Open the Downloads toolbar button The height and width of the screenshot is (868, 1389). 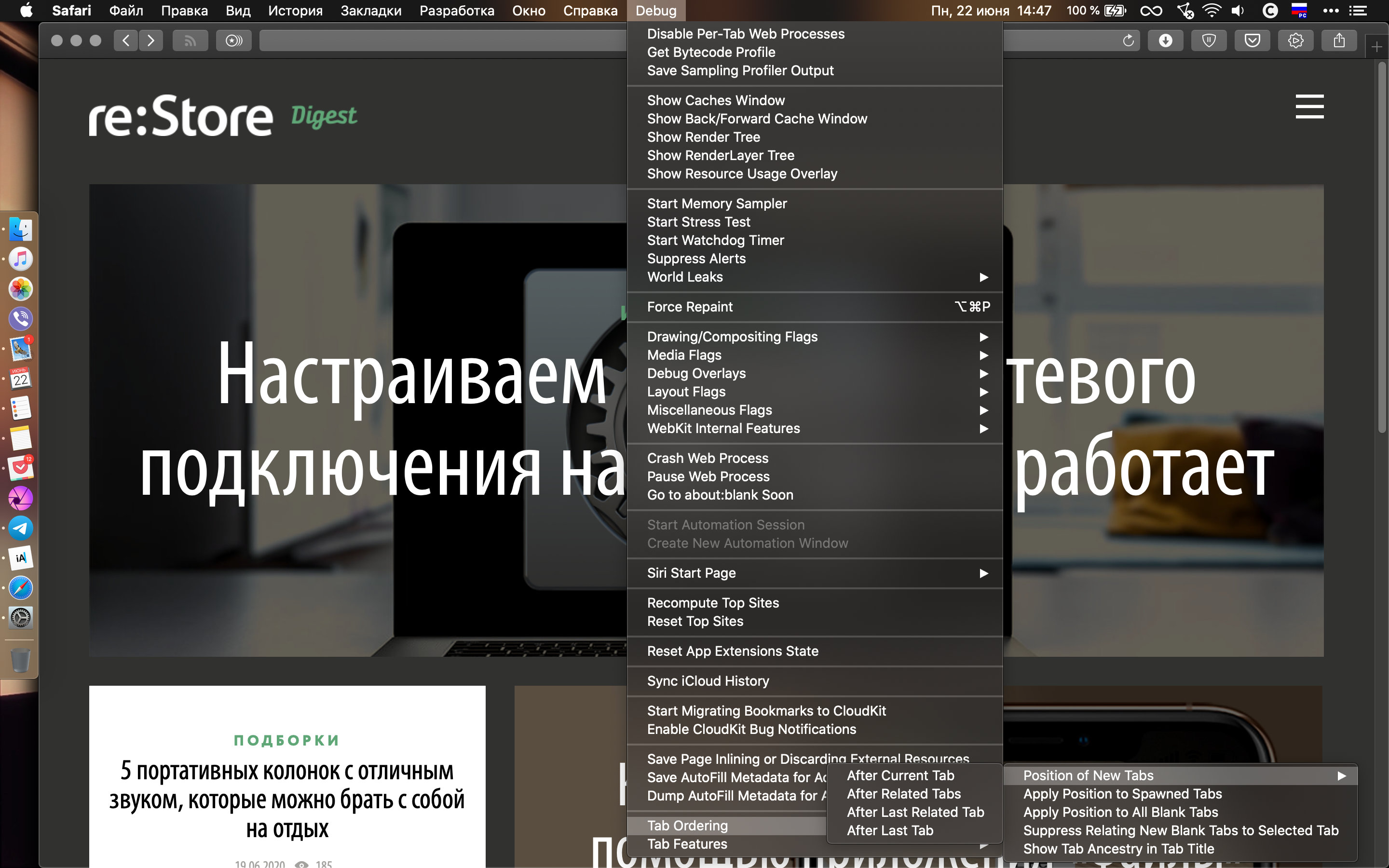[x=1165, y=40]
